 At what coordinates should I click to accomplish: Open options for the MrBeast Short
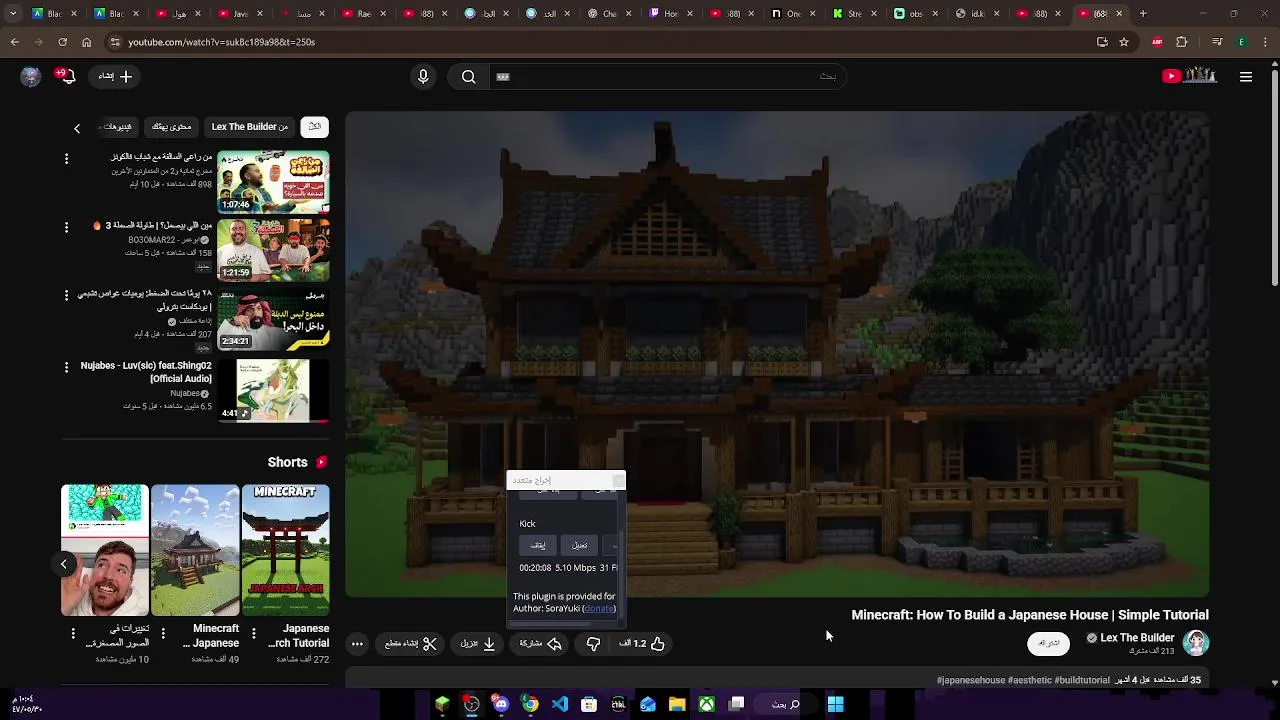click(73, 634)
